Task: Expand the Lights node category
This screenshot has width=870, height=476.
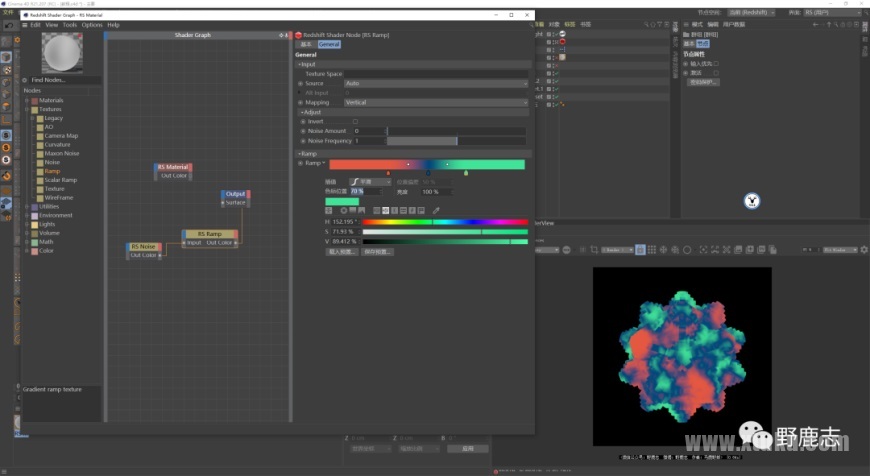Action: coord(27,224)
